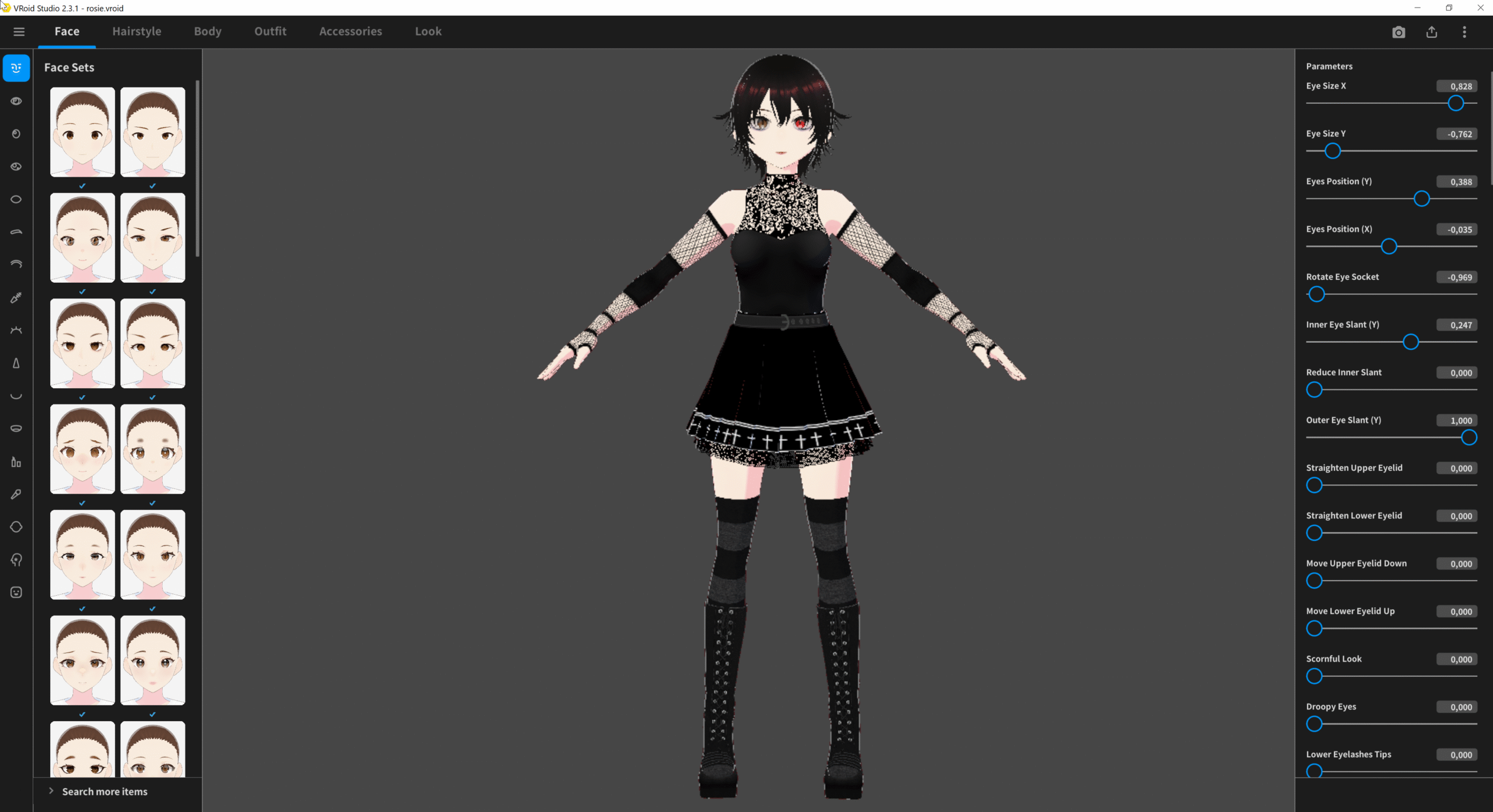1493x812 pixels.
Task: Select the nose category icon
Action: (16, 363)
